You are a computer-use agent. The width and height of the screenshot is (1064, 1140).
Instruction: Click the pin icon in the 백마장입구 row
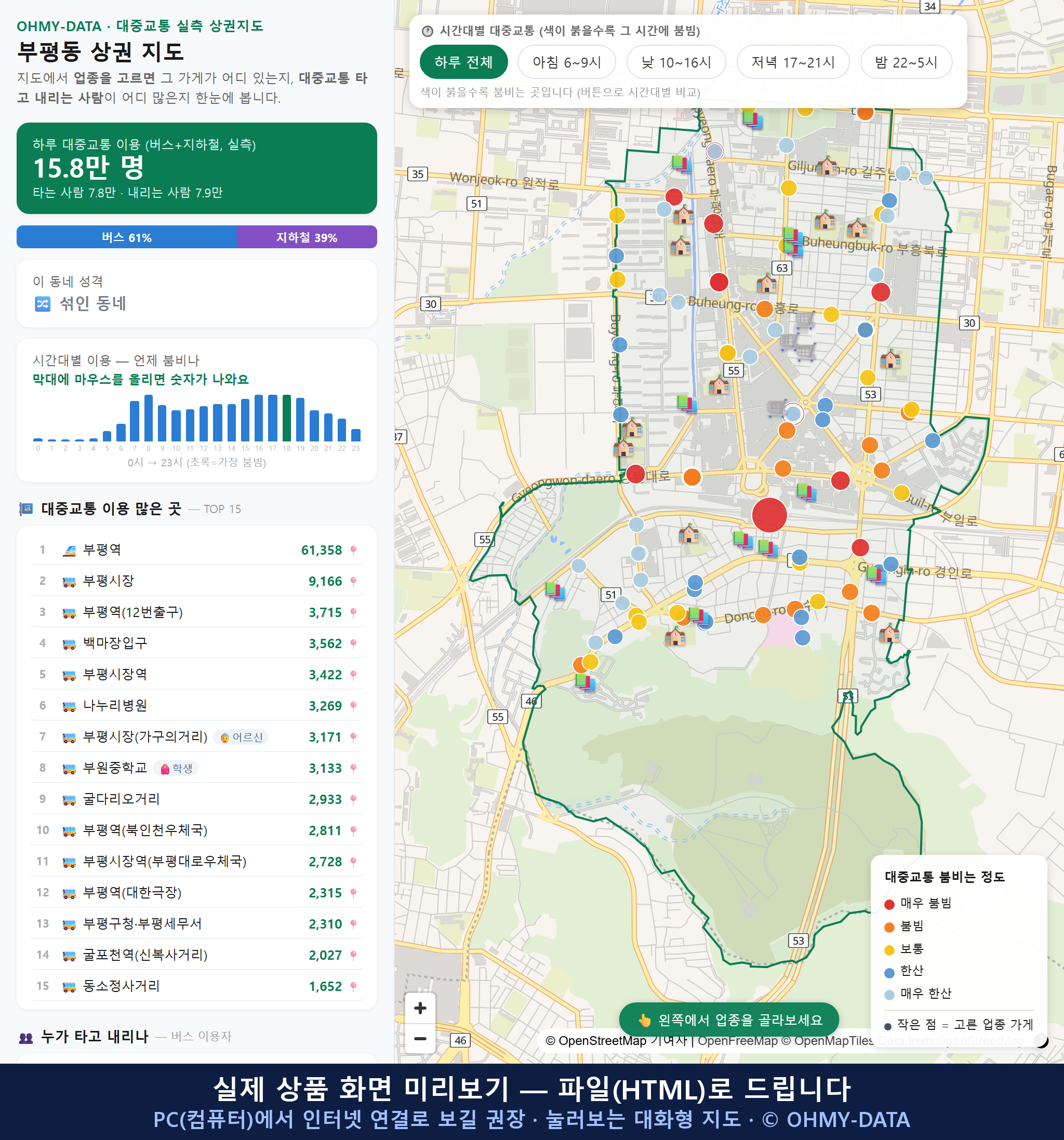point(353,643)
